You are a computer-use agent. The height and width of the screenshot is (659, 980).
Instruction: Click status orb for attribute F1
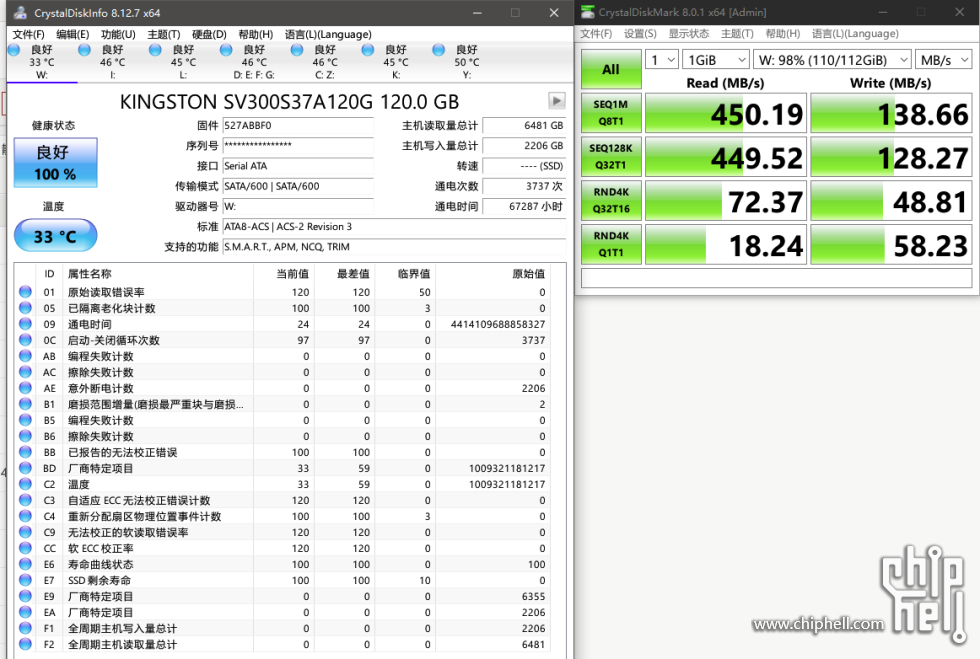(25, 628)
